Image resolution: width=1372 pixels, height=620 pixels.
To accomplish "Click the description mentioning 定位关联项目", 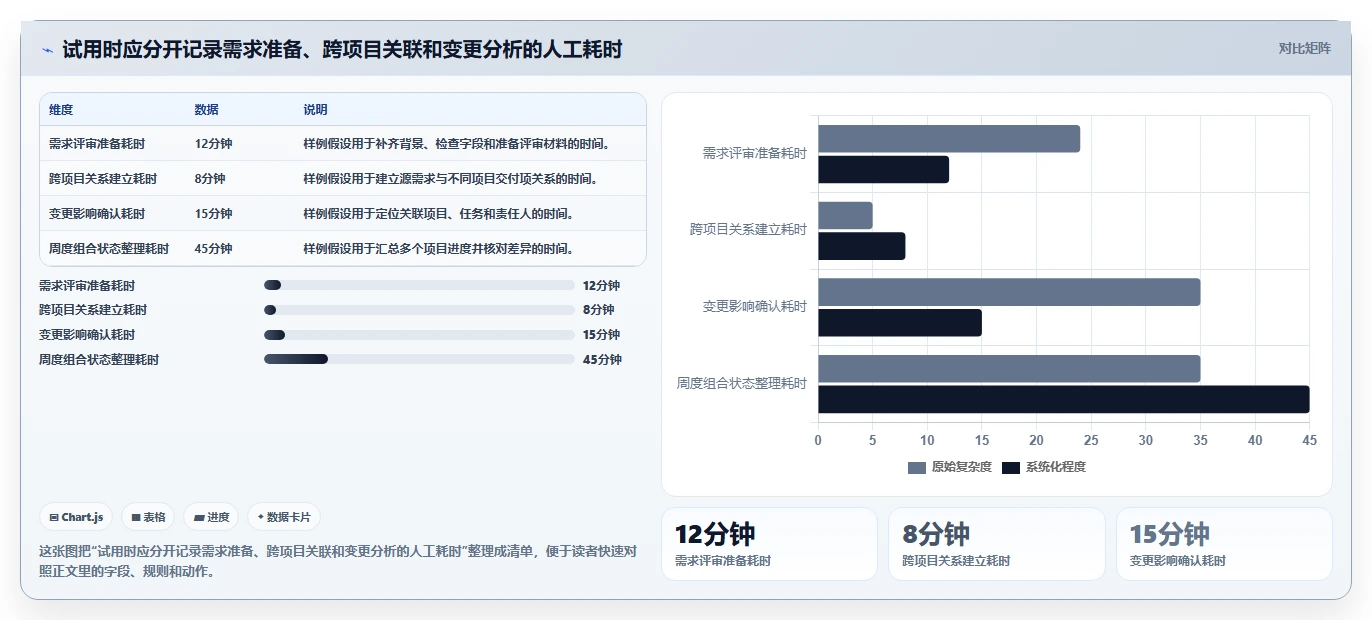I will pos(438,214).
